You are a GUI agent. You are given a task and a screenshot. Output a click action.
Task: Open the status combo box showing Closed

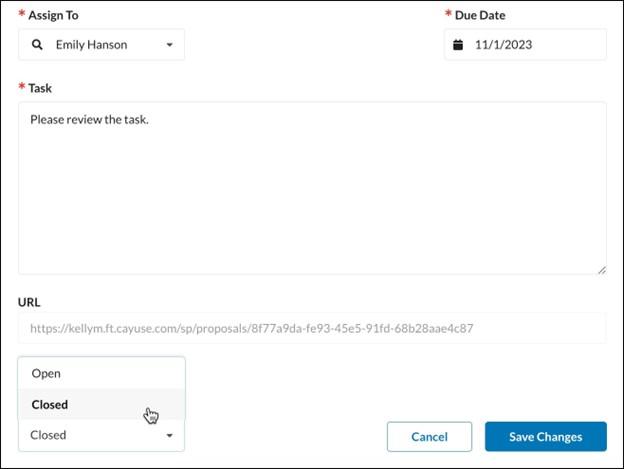(x=101, y=435)
